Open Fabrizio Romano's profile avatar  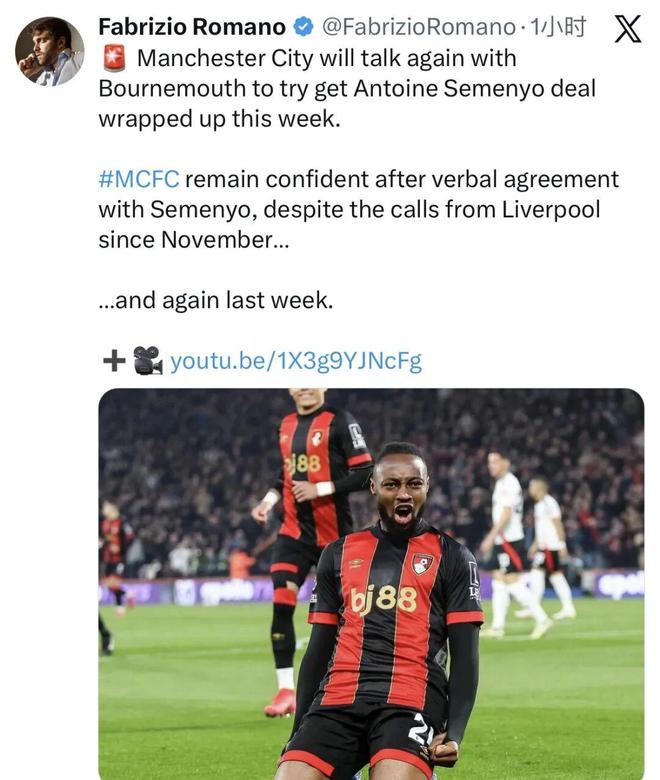[x=50, y=51]
